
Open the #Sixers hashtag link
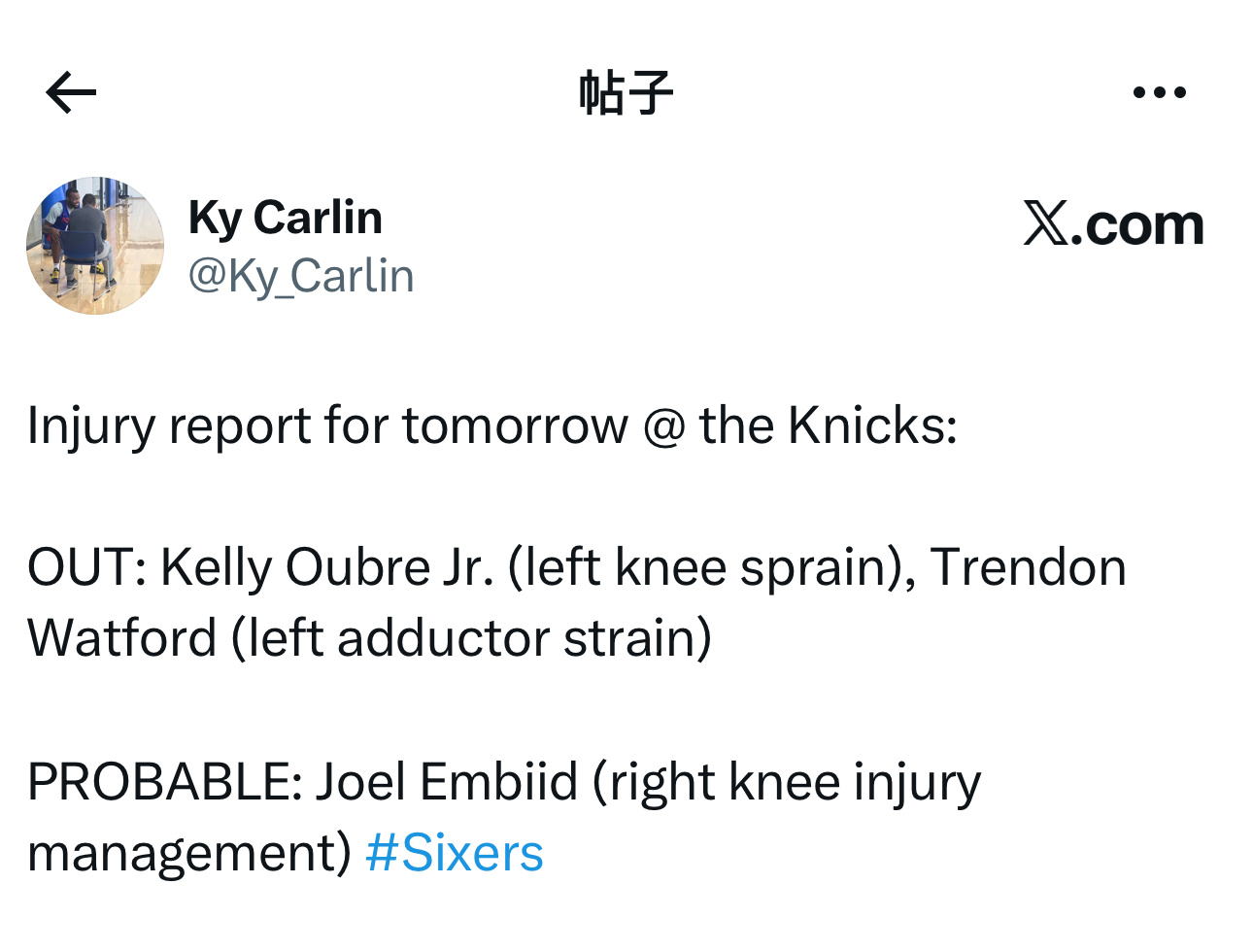[x=454, y=853]
